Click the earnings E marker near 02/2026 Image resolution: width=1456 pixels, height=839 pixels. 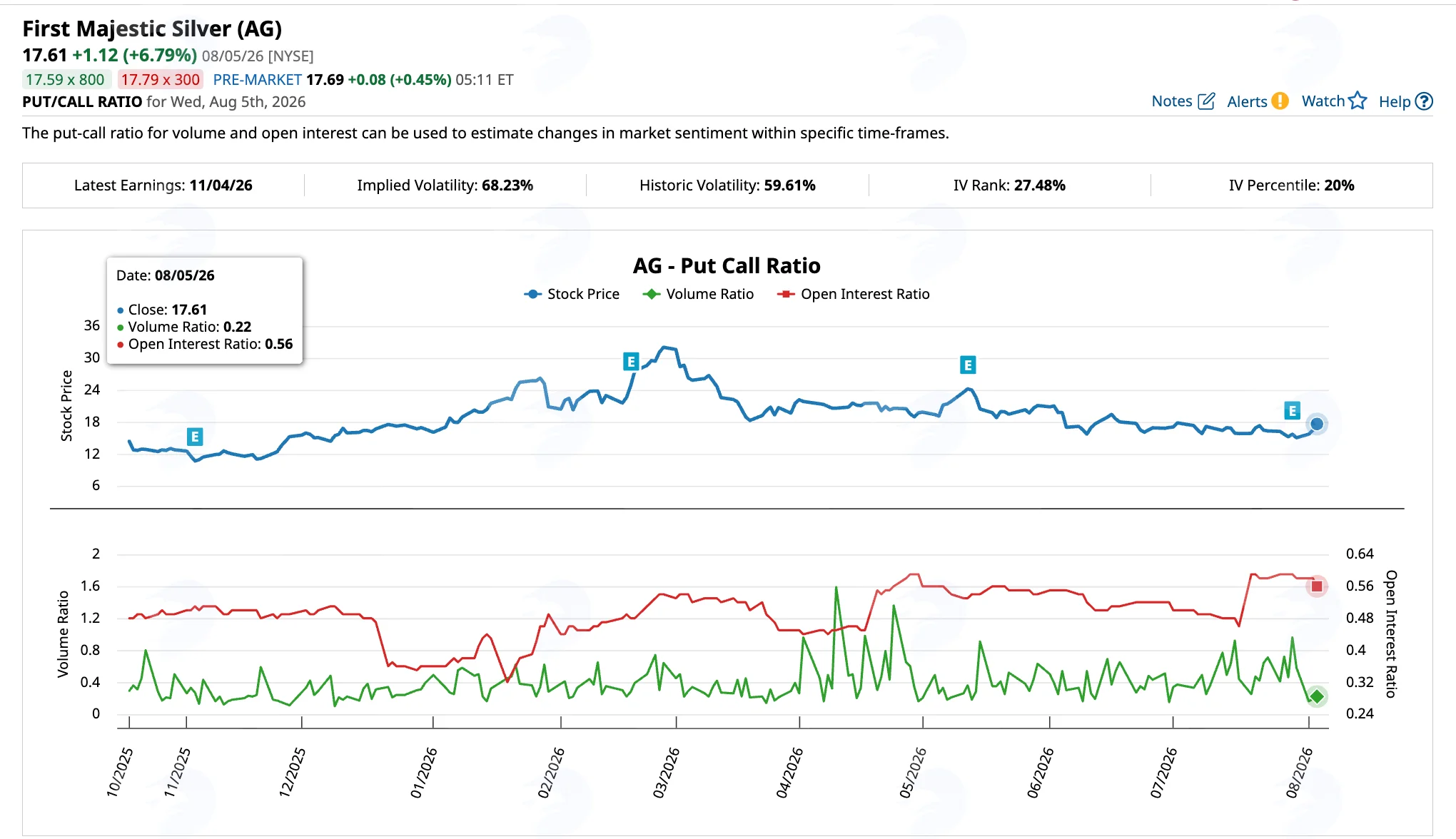pyautogui.click(x=631, y=362)
